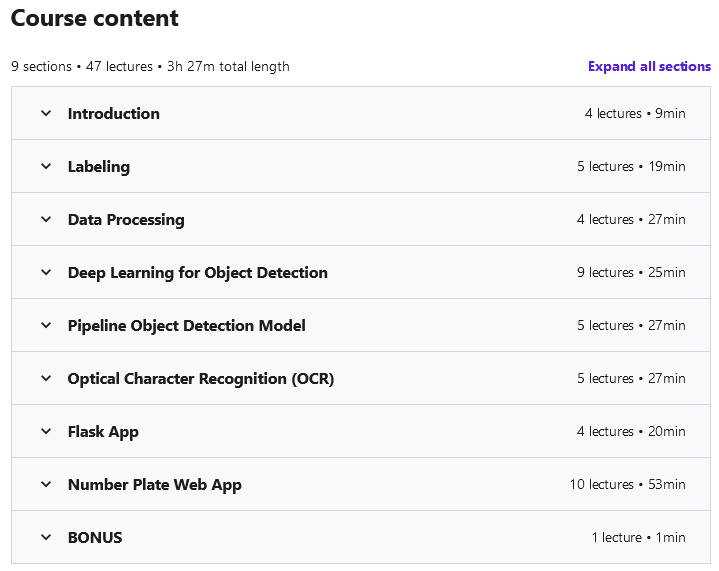This screenshot has height=571, width=719.
Task: Expand all sections of the course
Action: pos(649,67)
